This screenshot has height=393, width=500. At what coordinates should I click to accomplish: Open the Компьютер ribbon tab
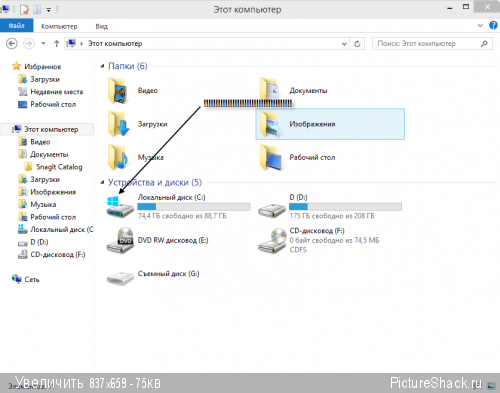[59, 26]
